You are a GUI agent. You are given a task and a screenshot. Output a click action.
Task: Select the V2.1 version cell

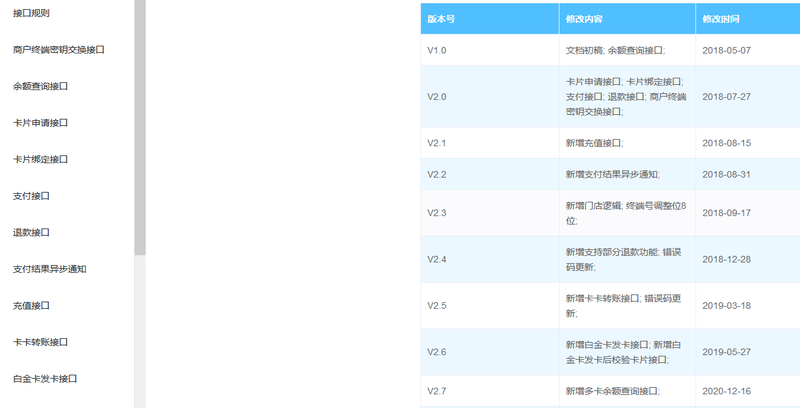490,143
